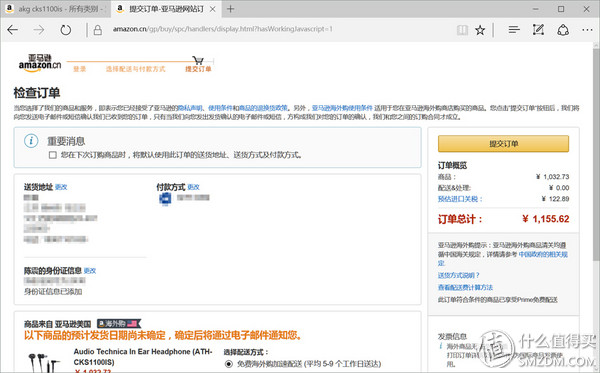This screenshot has width=600, height=373.
Task: Click 更改 next to 身份证信息
Action: tap(90, 271)
